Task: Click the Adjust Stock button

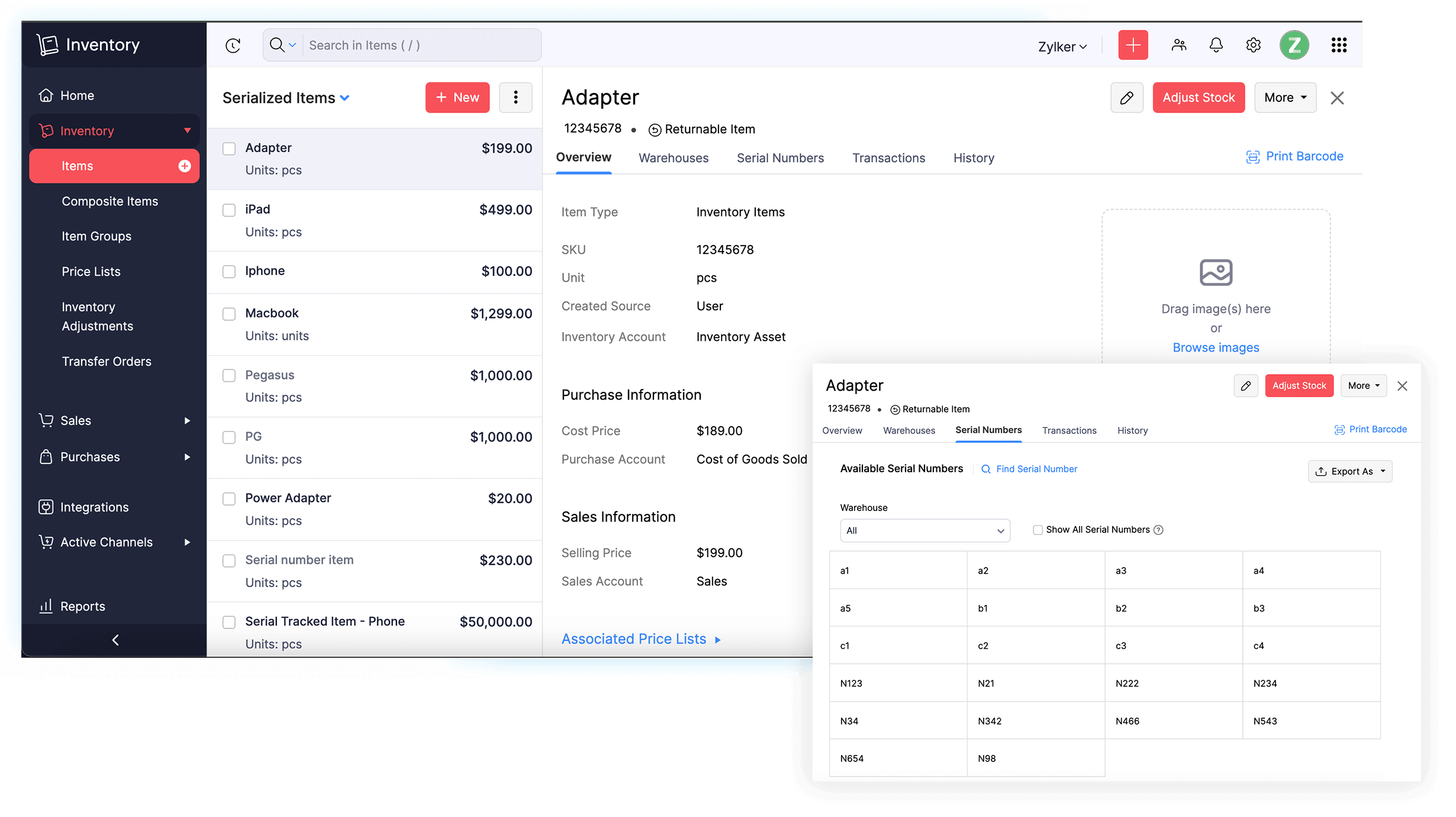Action: 1199,97
